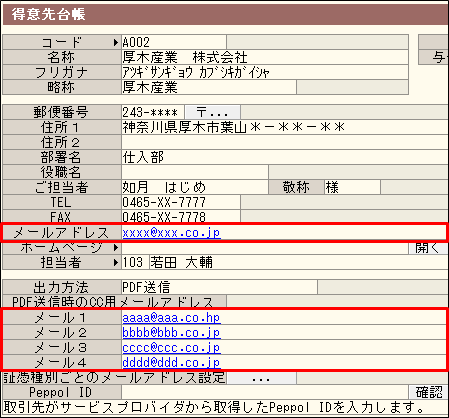449x418 pixels.
Task: Edit the 住所1 field 神奈川県厚木市葉山
Action: [285, 127]
